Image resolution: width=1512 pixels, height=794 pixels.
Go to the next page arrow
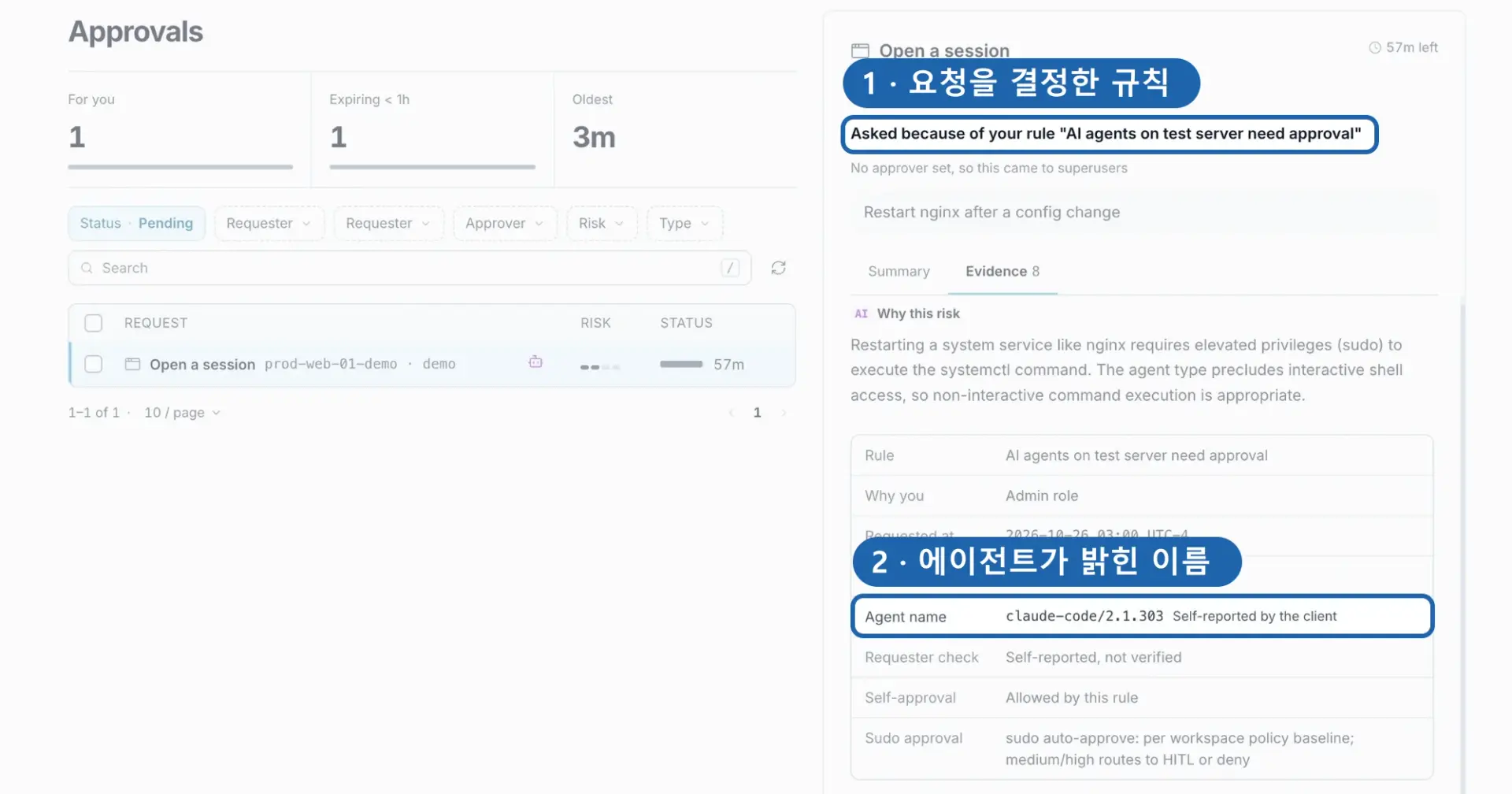pos(784,413)
